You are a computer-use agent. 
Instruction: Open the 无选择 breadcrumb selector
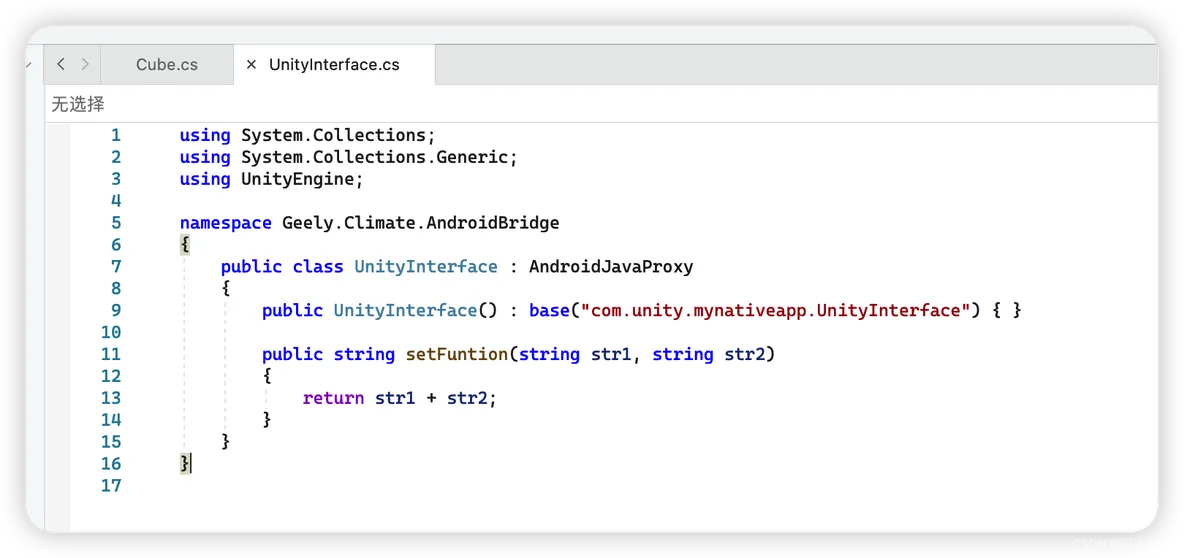78,104
